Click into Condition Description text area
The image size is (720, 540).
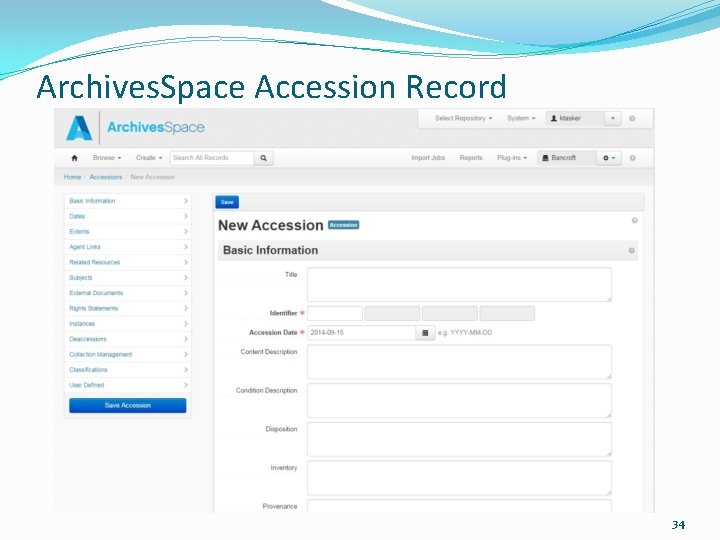point(459,400)
